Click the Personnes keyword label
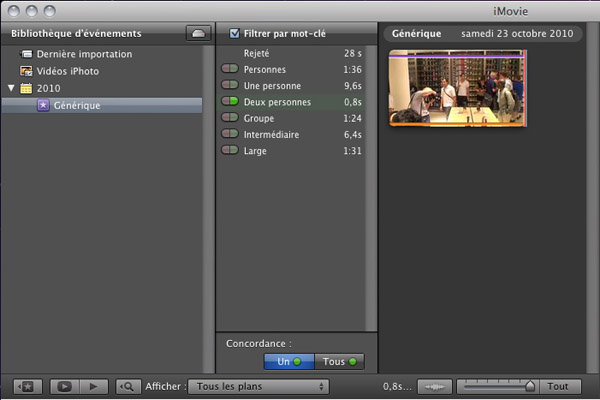 tap(265, 70)
